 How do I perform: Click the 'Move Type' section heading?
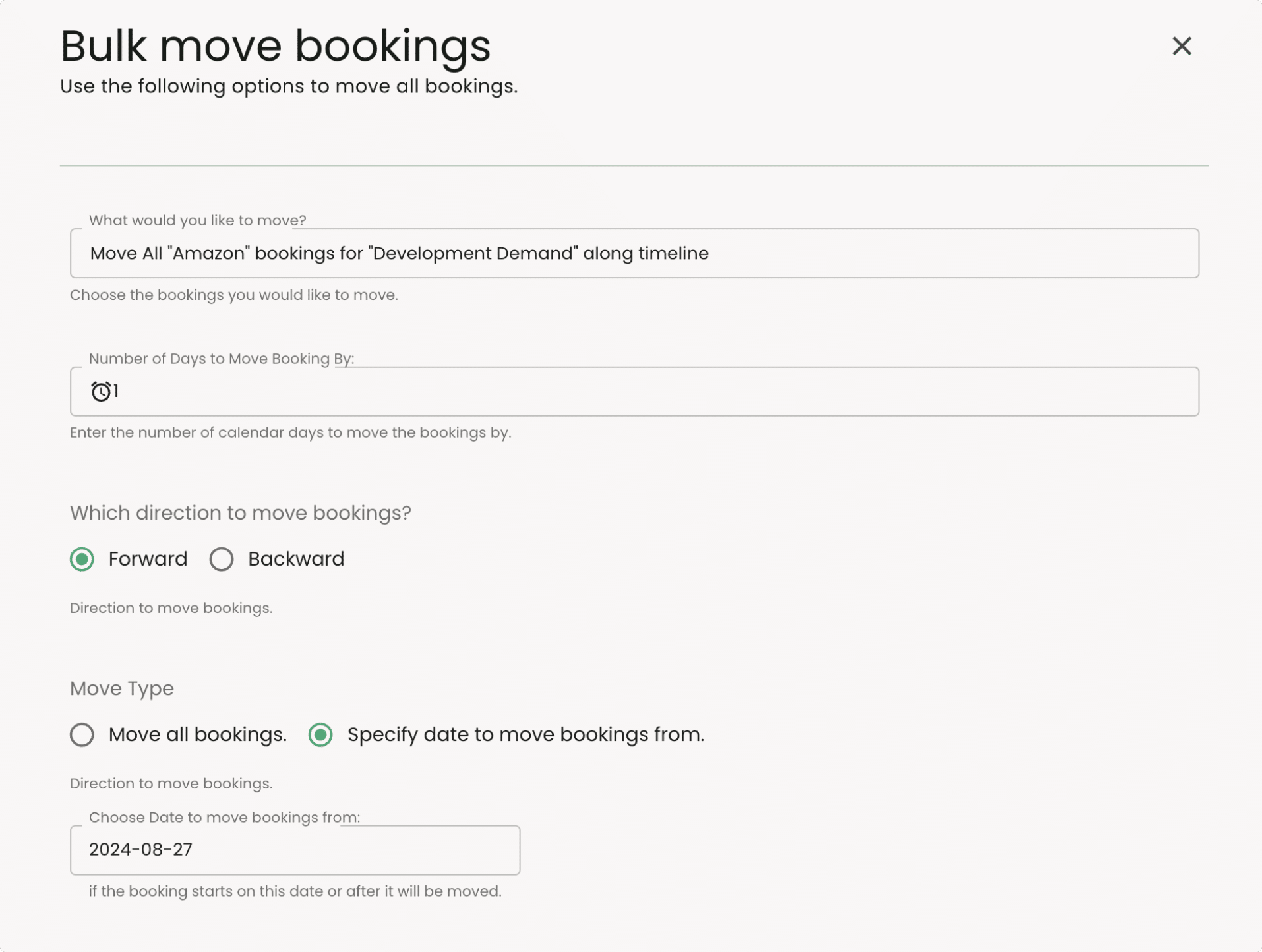click(x=122, y=688)
